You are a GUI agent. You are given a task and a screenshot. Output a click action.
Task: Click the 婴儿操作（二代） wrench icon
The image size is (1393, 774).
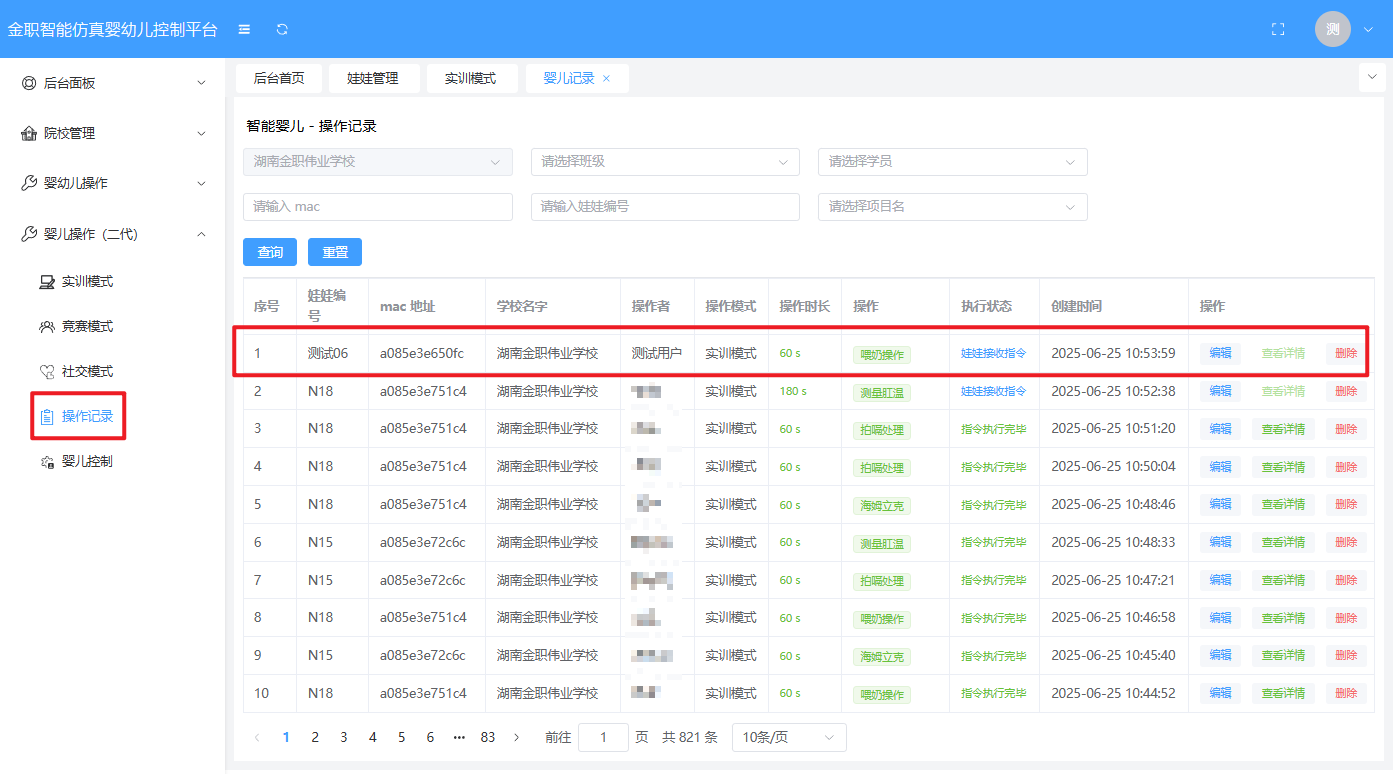pyautogui.click(x=29, y=234)
